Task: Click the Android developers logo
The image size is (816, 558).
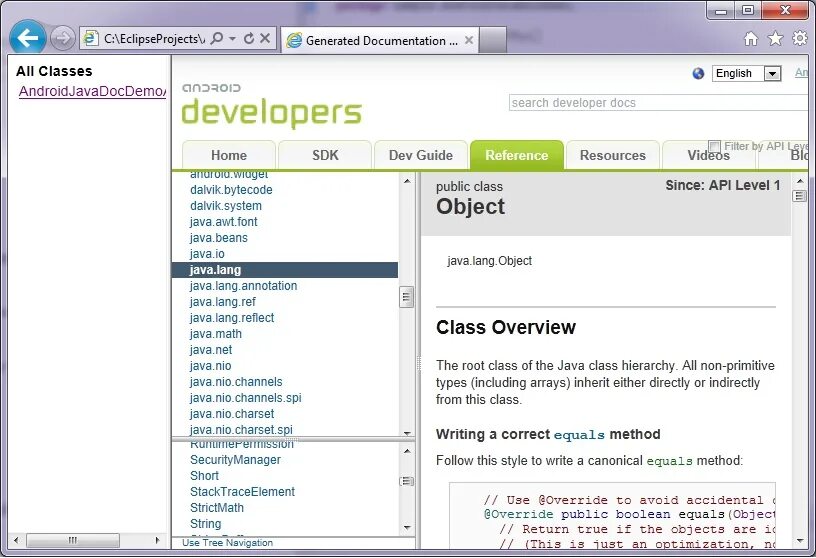Action: click(x=271, y=106)
